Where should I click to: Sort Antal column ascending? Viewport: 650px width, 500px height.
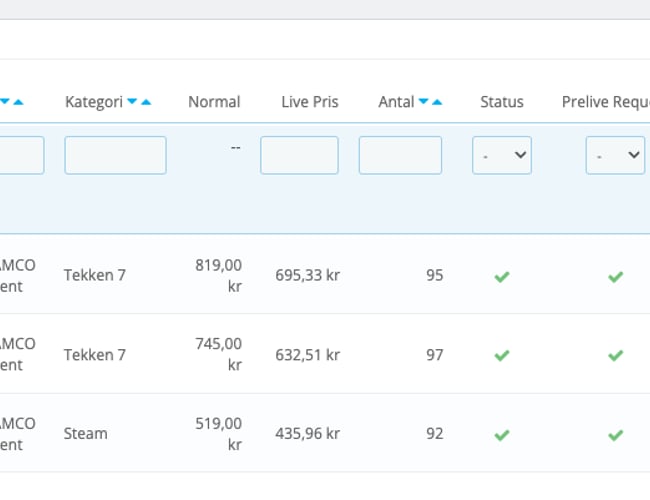click(x=437, y=102)
